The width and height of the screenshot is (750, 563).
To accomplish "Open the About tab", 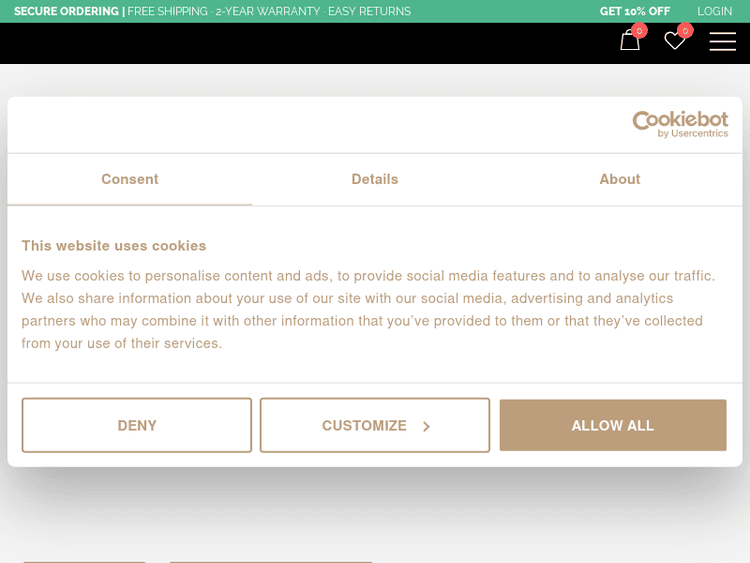I will 620,179.
